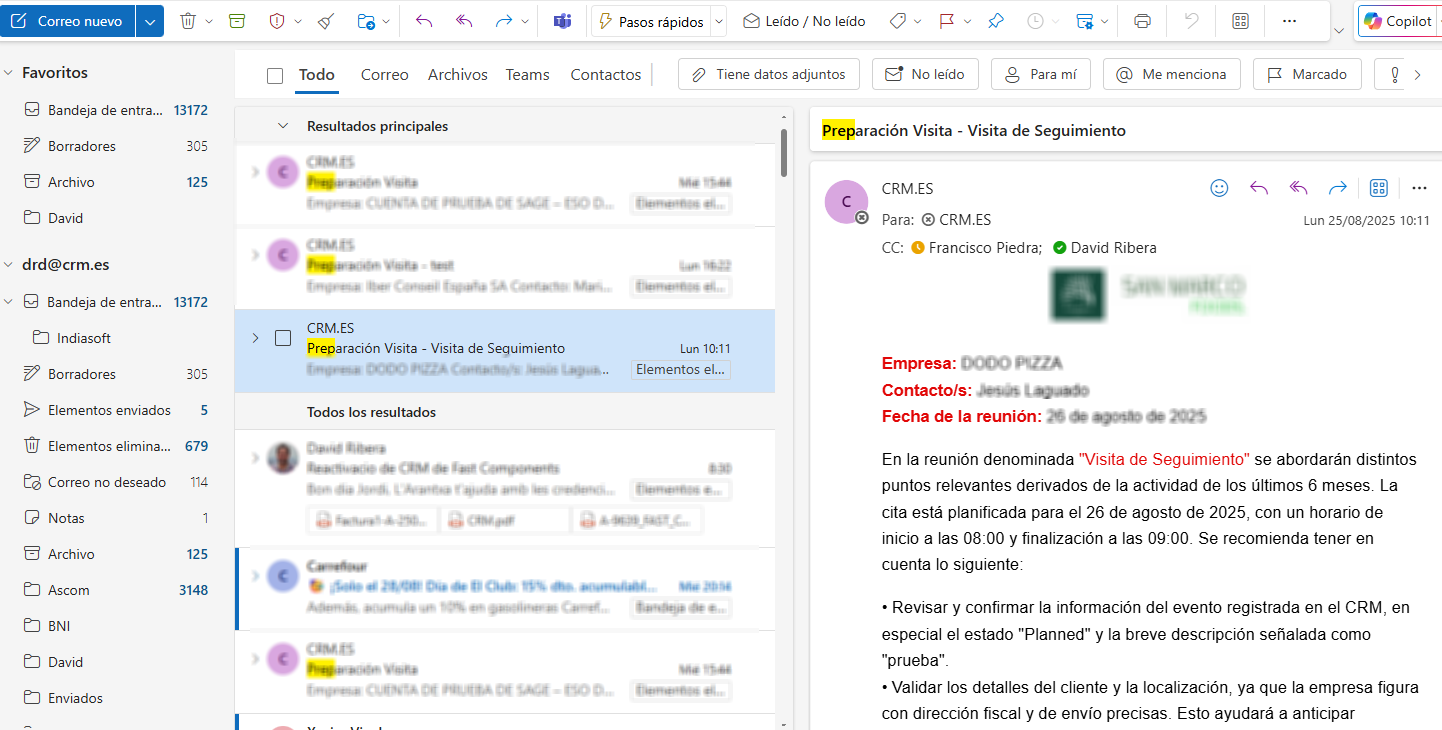Toggle the select all checkbox beside Todo

[x=275, y=75]
